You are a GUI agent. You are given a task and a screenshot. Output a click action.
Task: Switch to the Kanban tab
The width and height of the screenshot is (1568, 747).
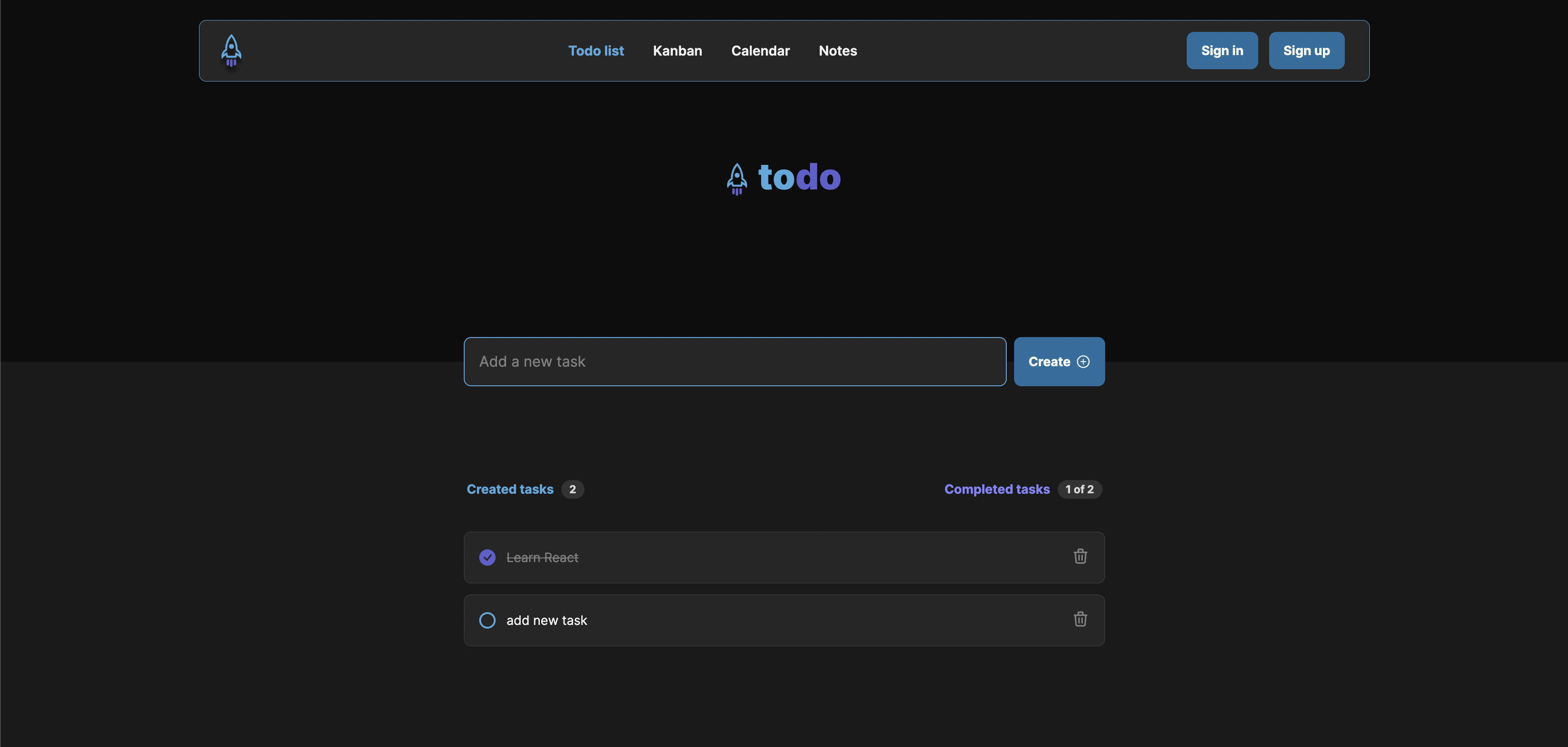point(677,51)
